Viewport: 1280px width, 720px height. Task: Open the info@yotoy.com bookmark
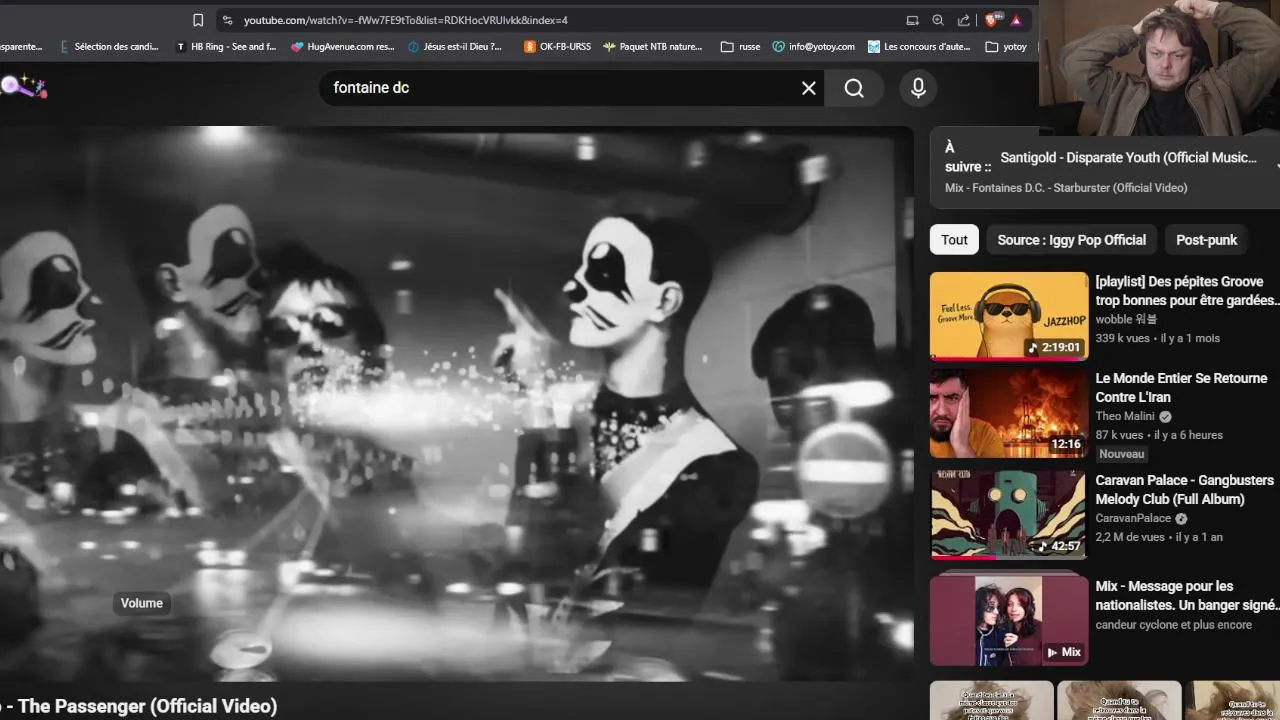pos(813,46)
